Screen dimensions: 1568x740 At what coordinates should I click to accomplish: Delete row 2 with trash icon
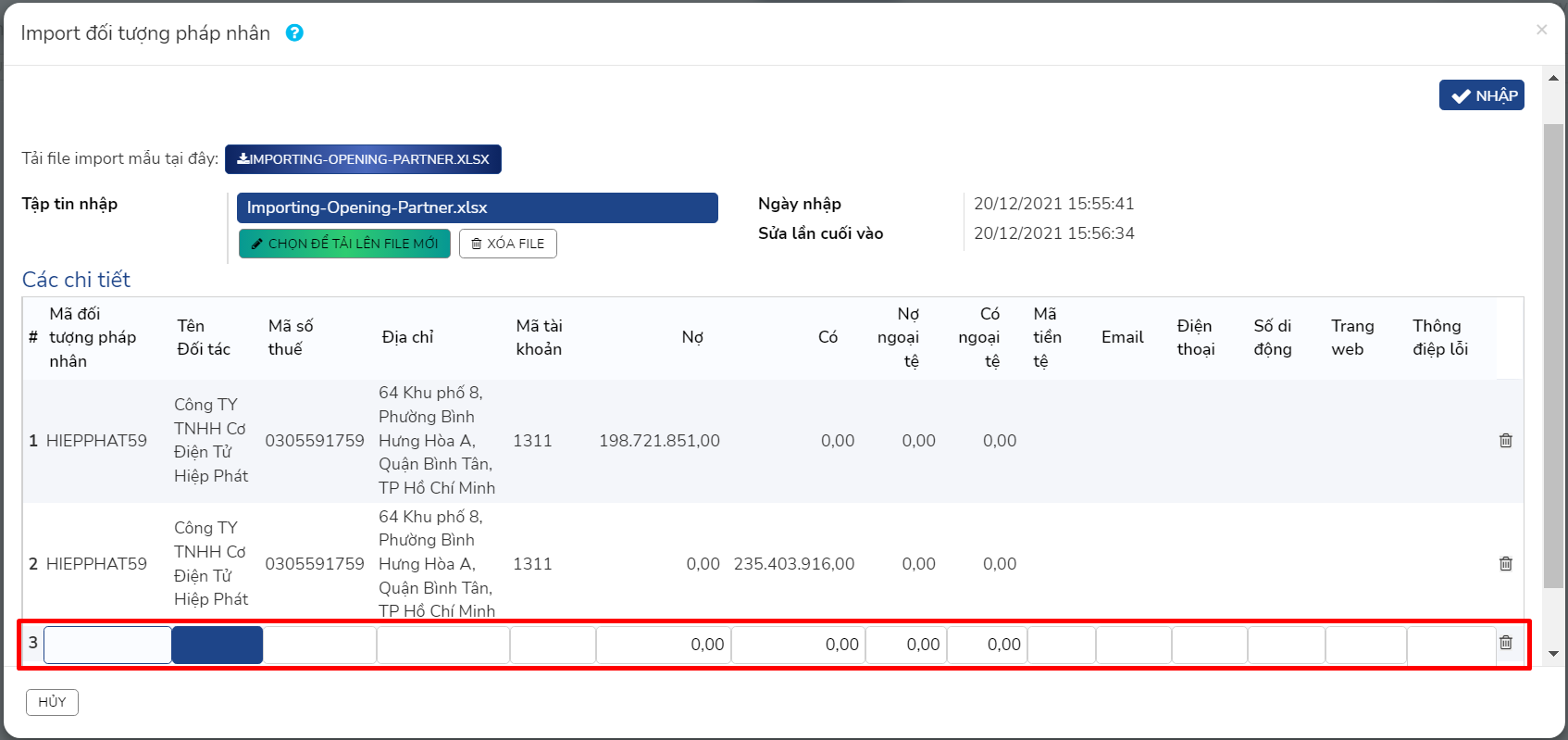point(1506,563)
